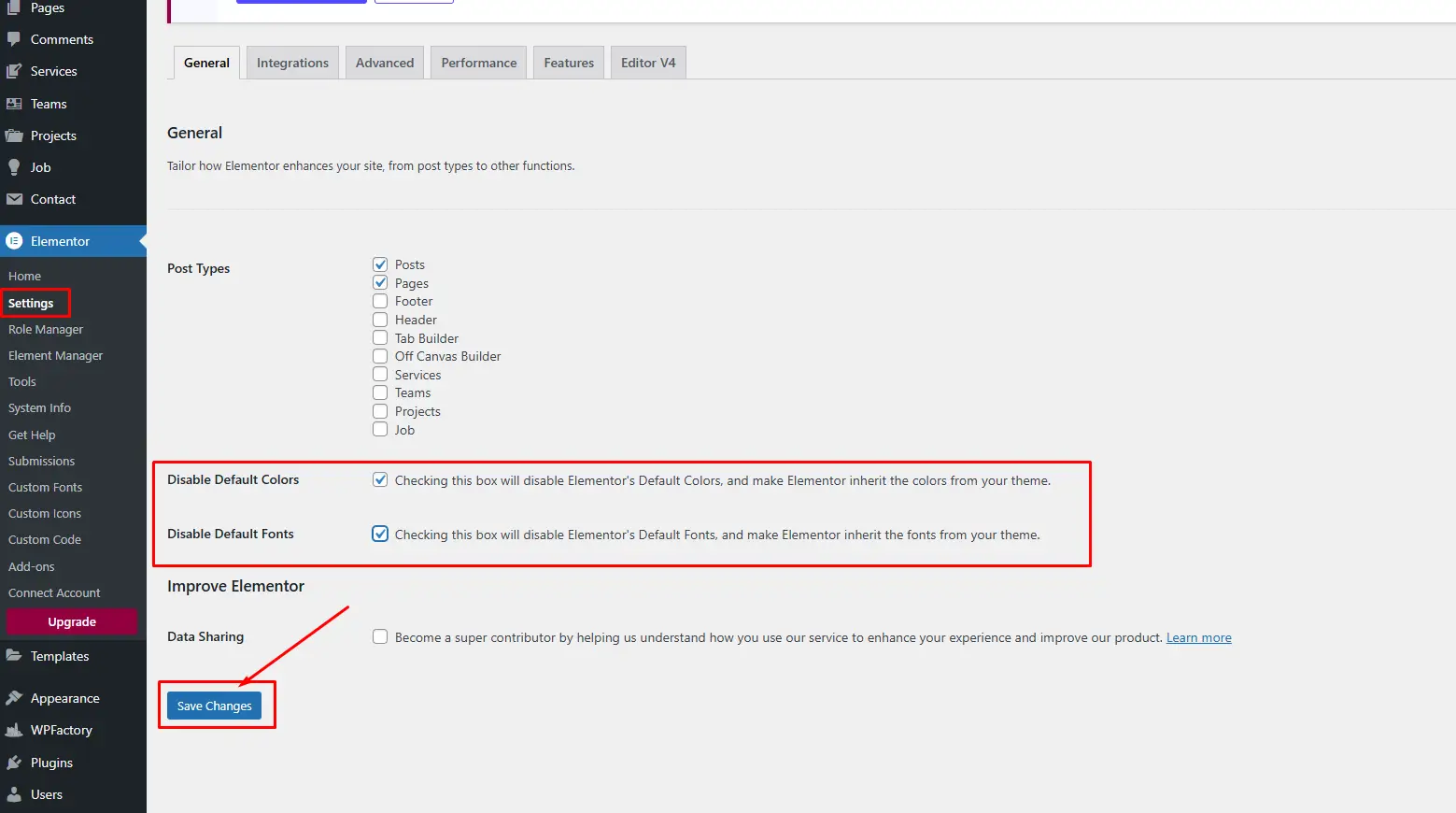This screenshot has width=1456, height=813.
Task: Switch to the Performance tab
Action: click(x=479, y=63)
